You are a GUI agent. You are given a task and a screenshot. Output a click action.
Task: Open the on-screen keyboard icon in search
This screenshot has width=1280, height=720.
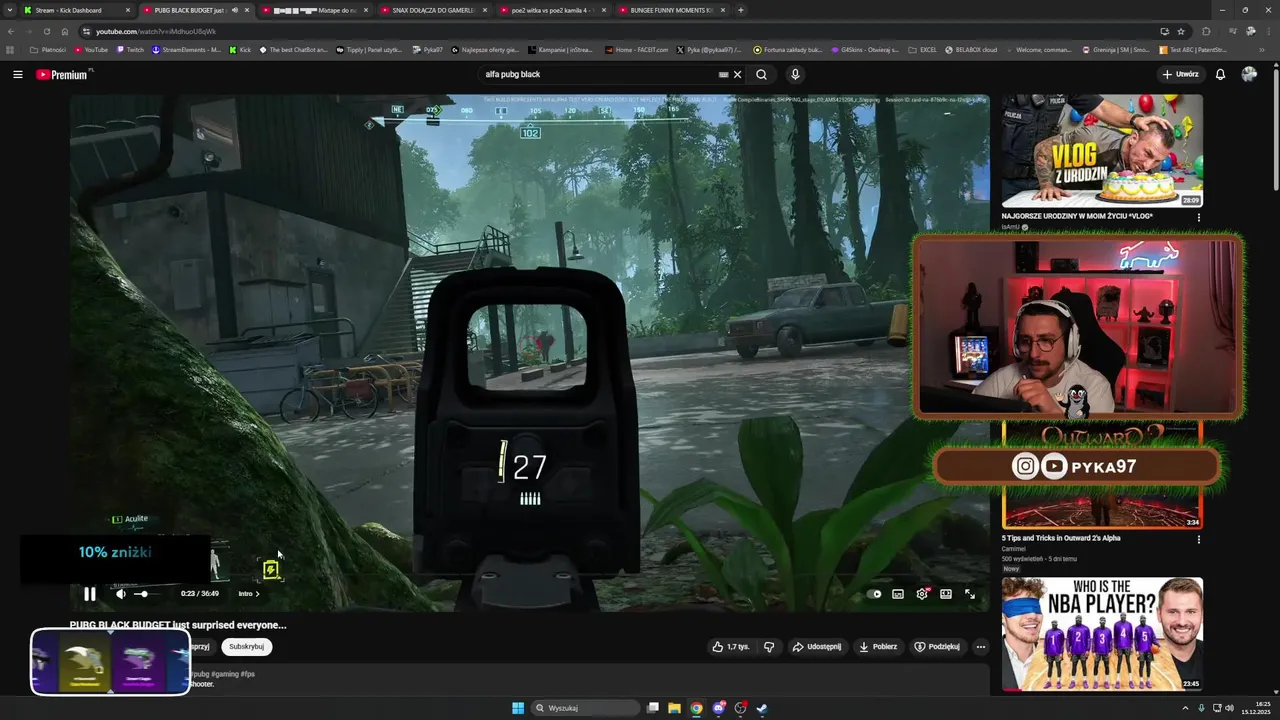pyautogui.click(x=723, y=74)
